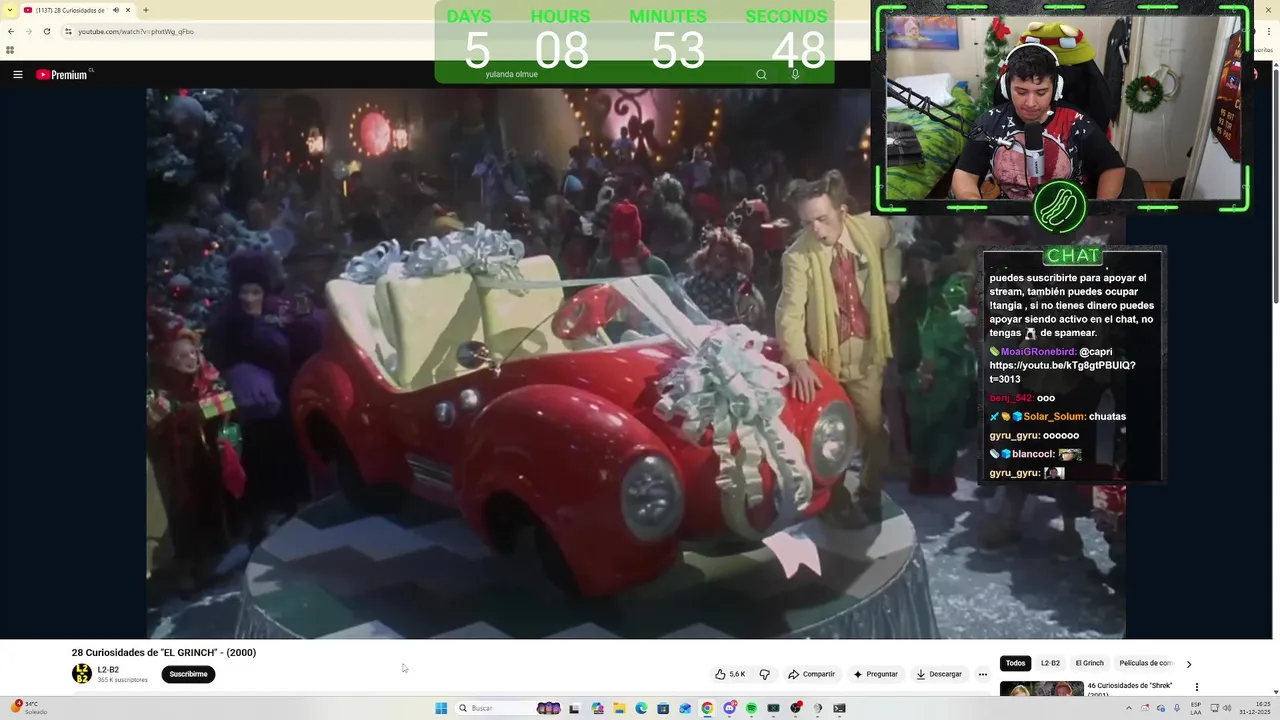
Task: Mute the tab via speaker icon
Action: (115, 10)
